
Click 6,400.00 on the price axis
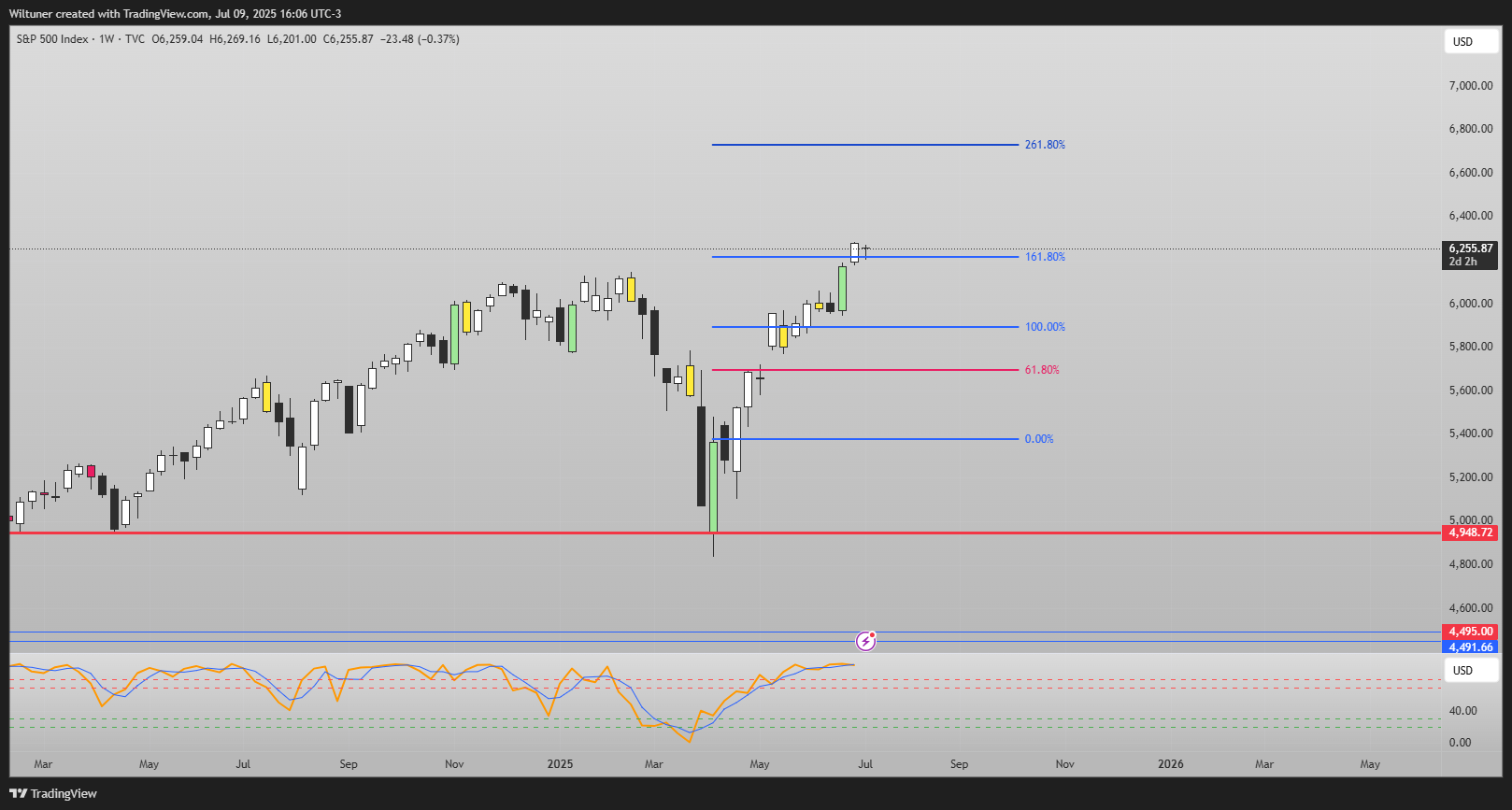pyautogui.click(x=1471, y=216)
